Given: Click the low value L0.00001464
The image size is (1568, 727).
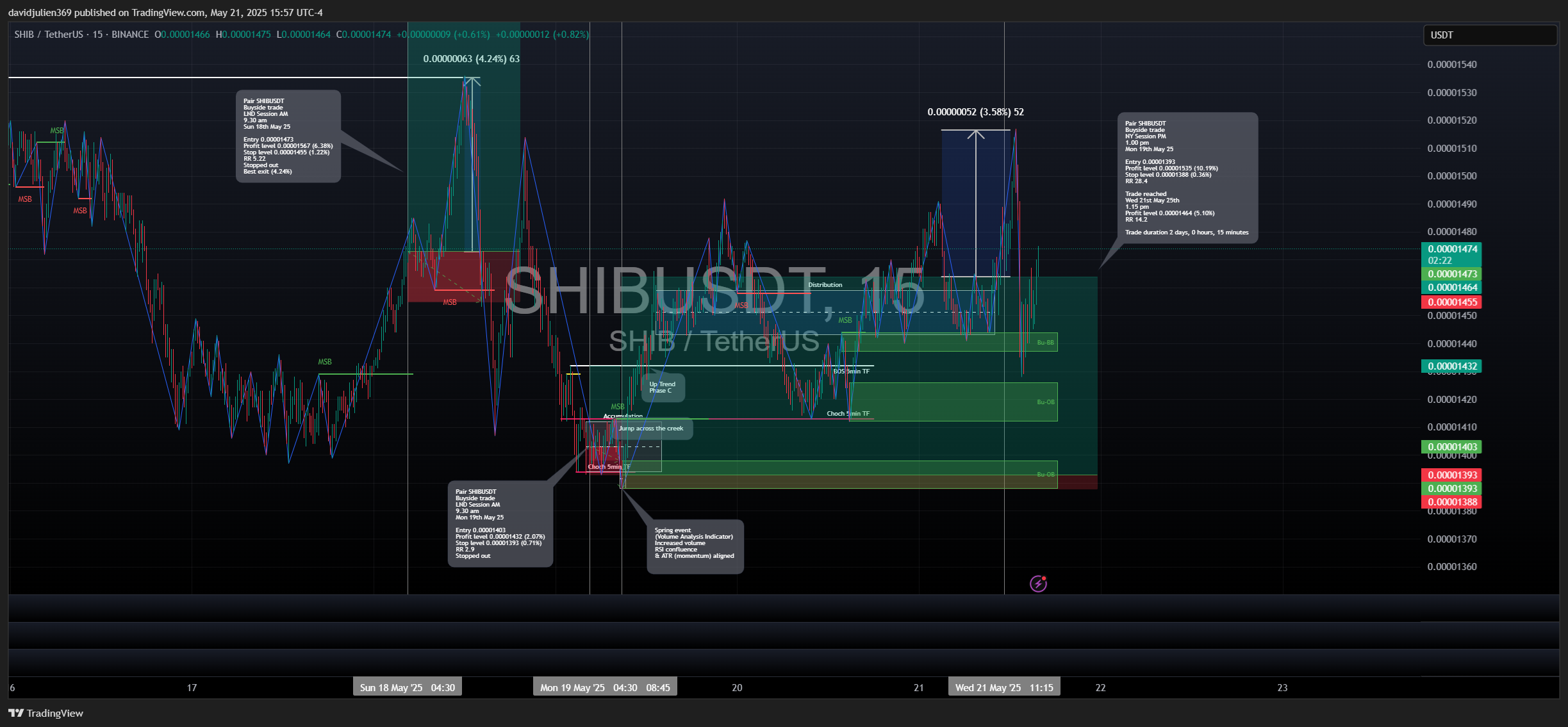Looking at the screenshot, I should pos(303,35).
